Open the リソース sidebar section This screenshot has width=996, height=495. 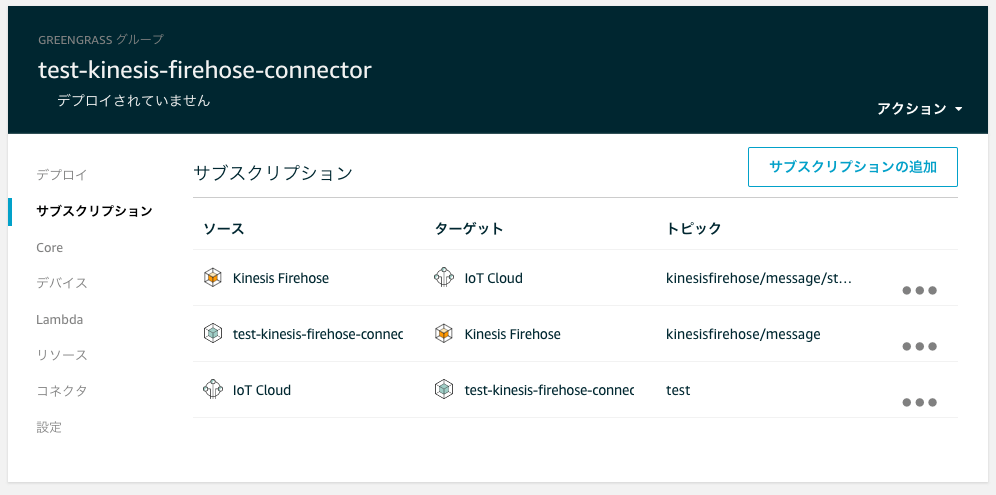62,355
